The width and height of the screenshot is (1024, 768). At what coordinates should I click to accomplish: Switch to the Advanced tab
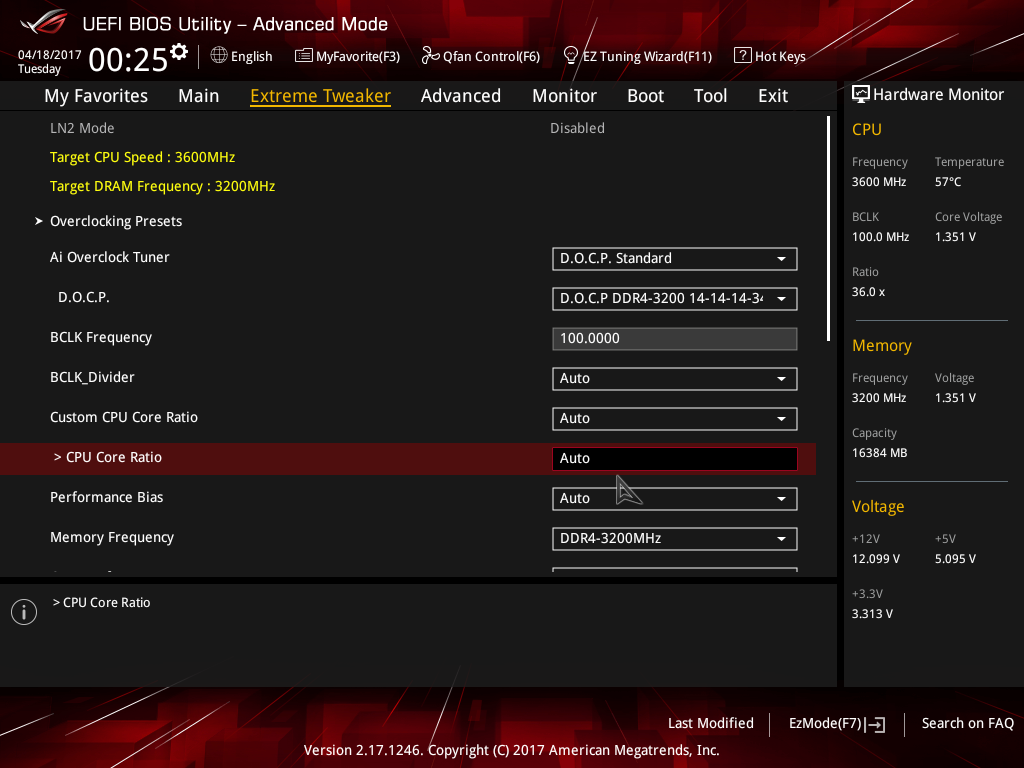pyautogui.click(x=460, y=96)
